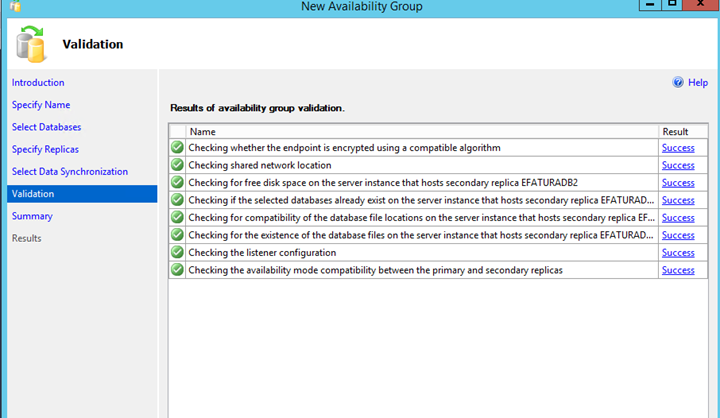Open Success link for listener configuration check
Viewport: 720px width, 418px height.
(x=677, y=253)
